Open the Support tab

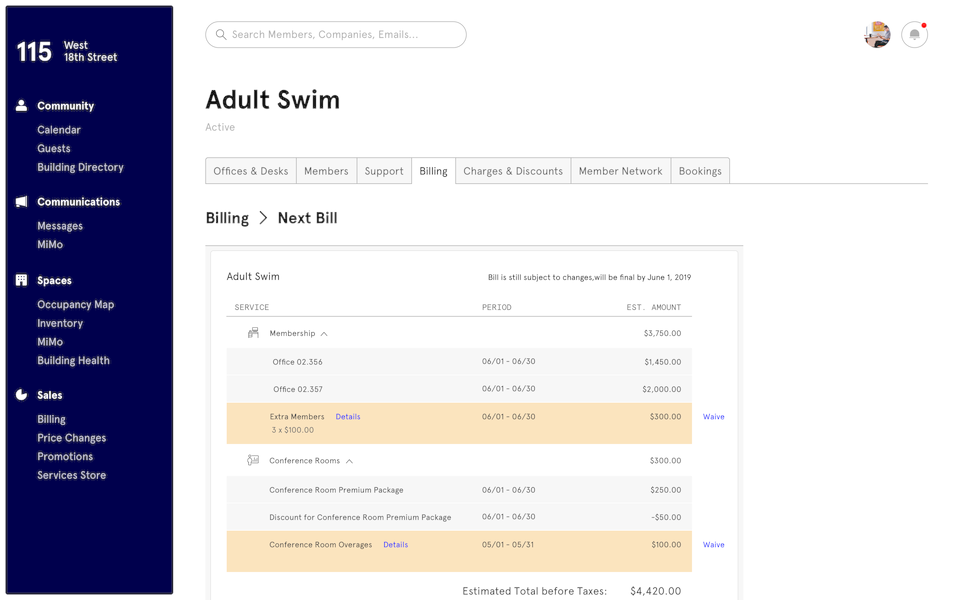tap(384, 171)
